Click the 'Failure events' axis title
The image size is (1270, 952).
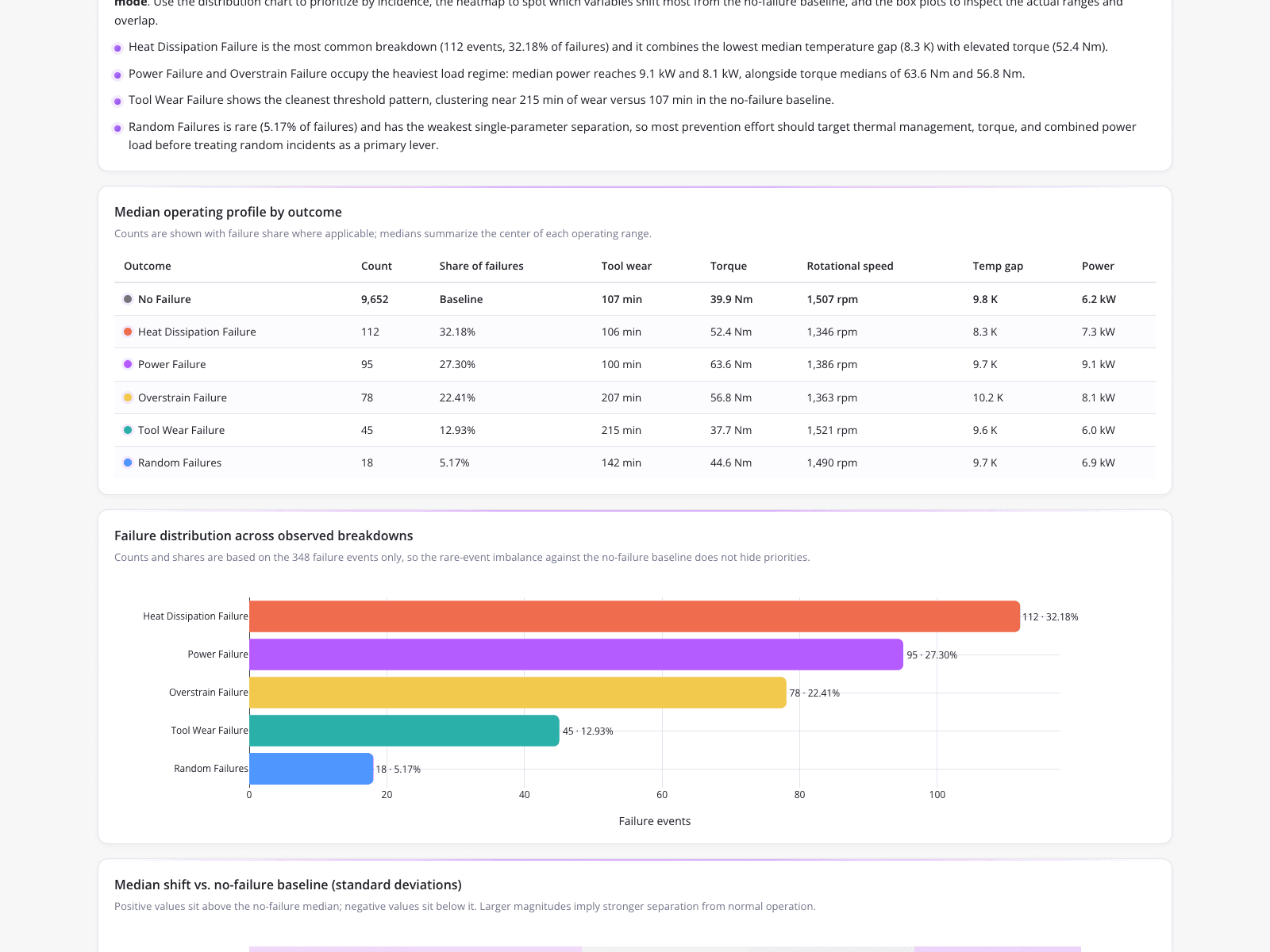tap(655, 821)
